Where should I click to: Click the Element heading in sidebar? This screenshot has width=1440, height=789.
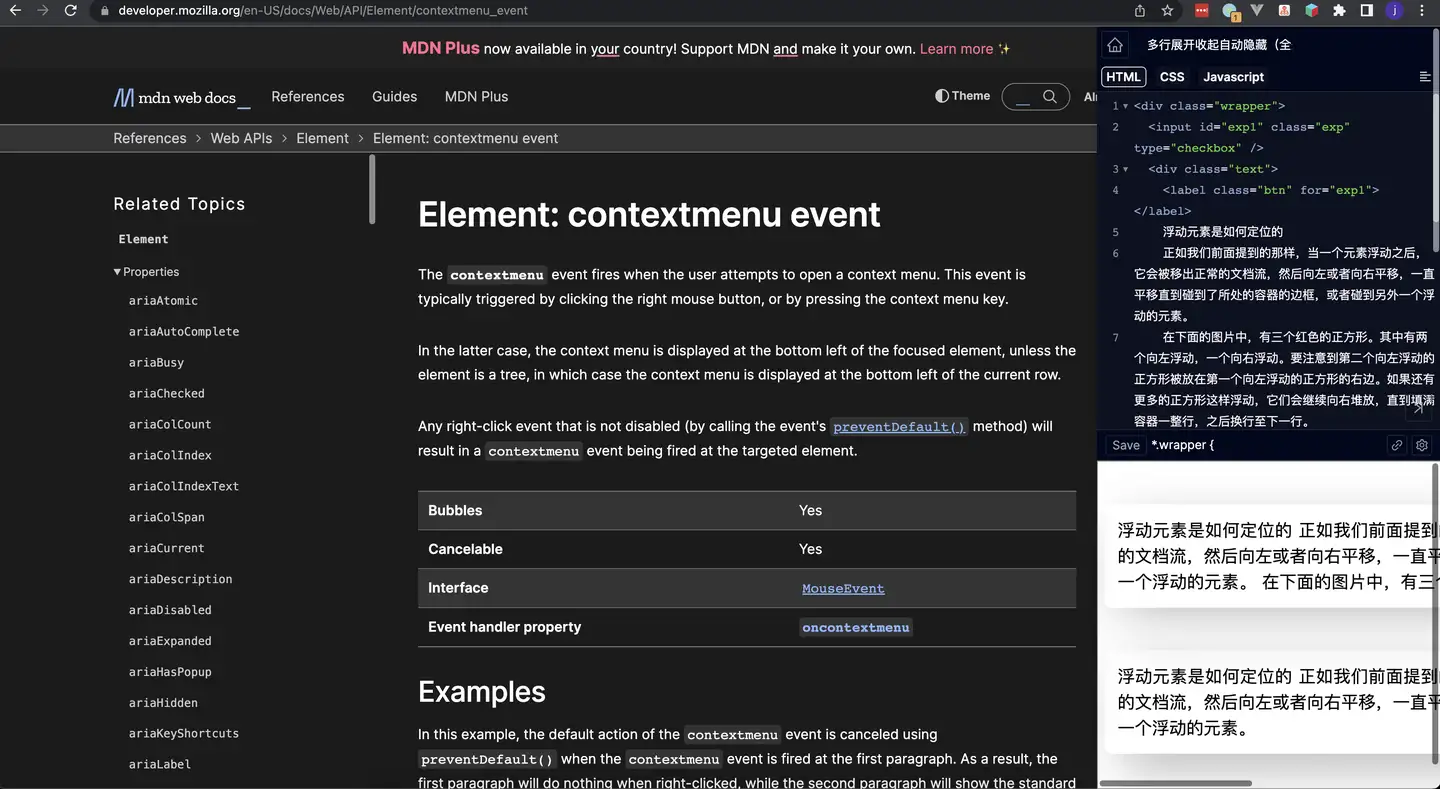(143, 240)
